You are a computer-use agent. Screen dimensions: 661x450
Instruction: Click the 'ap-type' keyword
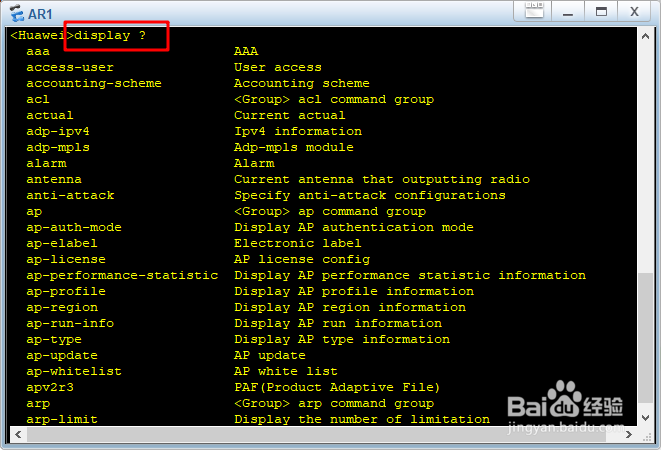pyautogui.click(x=54, y=340)
